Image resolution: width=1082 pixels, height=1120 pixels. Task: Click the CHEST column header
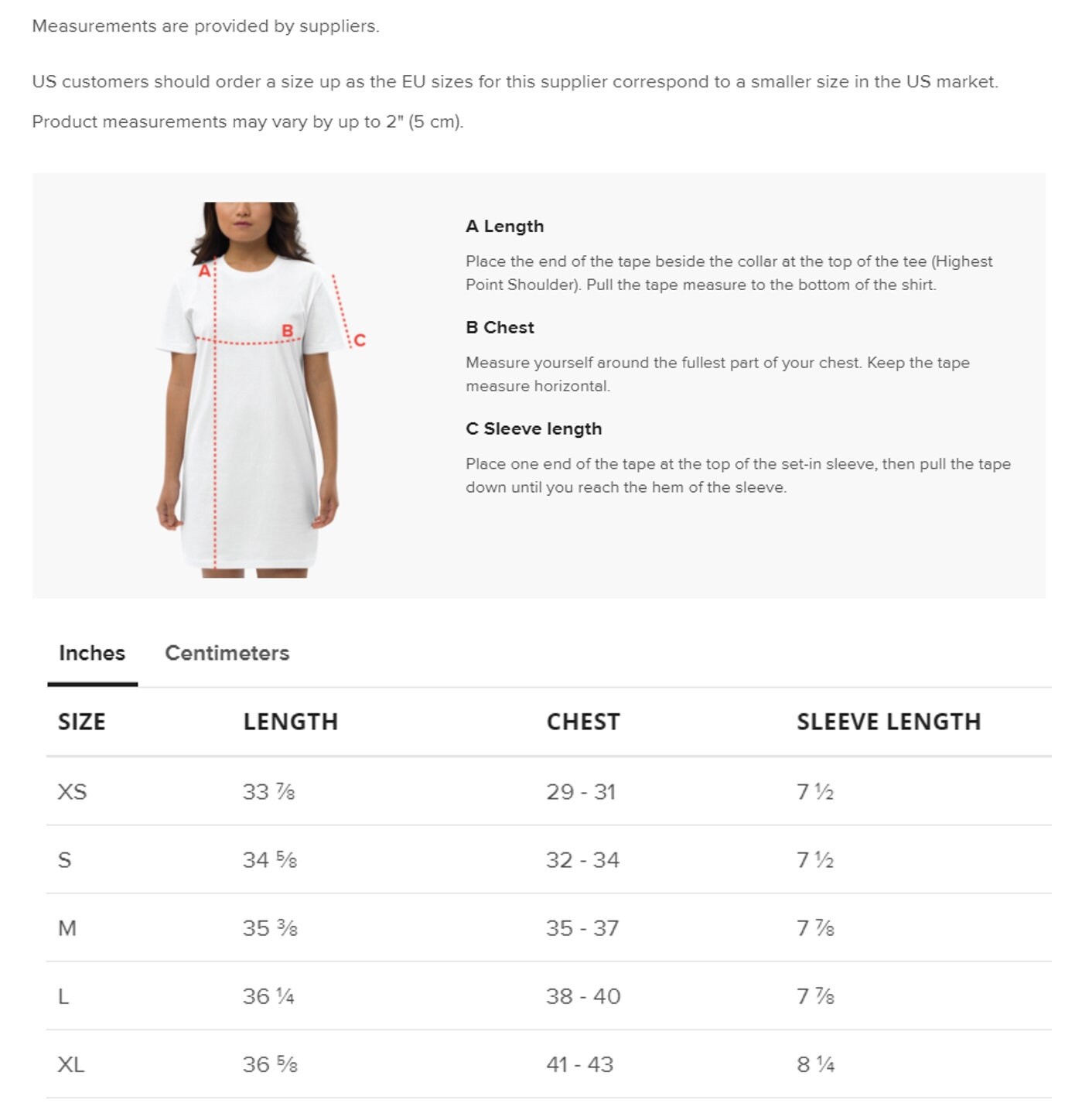tap(583, 722)
